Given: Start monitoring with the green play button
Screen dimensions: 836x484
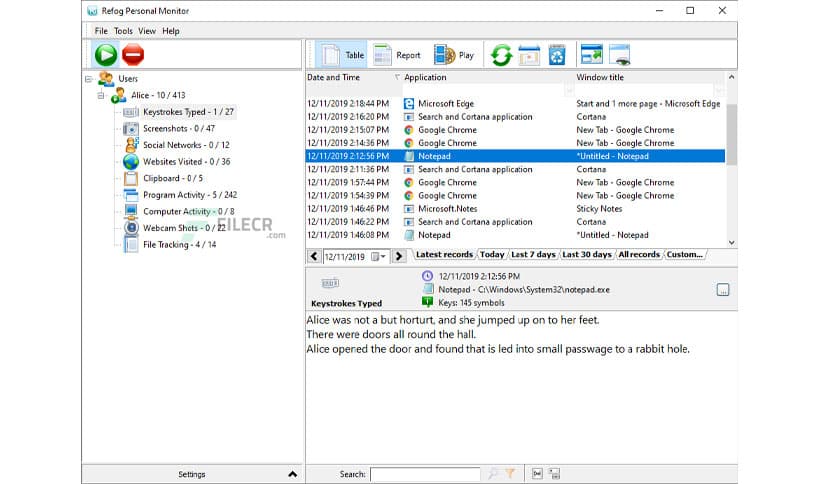Looking at the screenshot, I should 106,54.
